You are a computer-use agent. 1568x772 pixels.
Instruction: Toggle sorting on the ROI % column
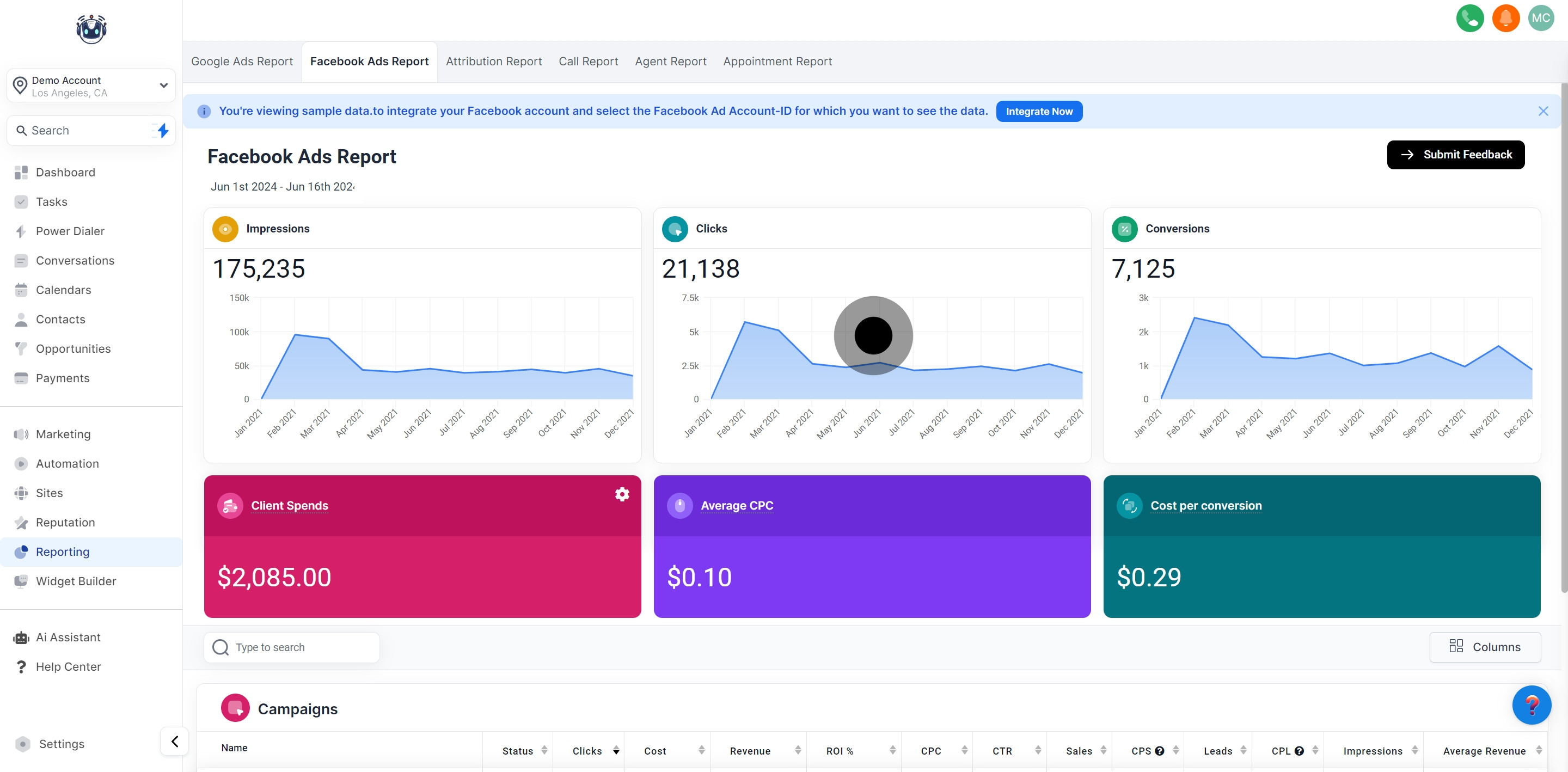click(892, 751)
